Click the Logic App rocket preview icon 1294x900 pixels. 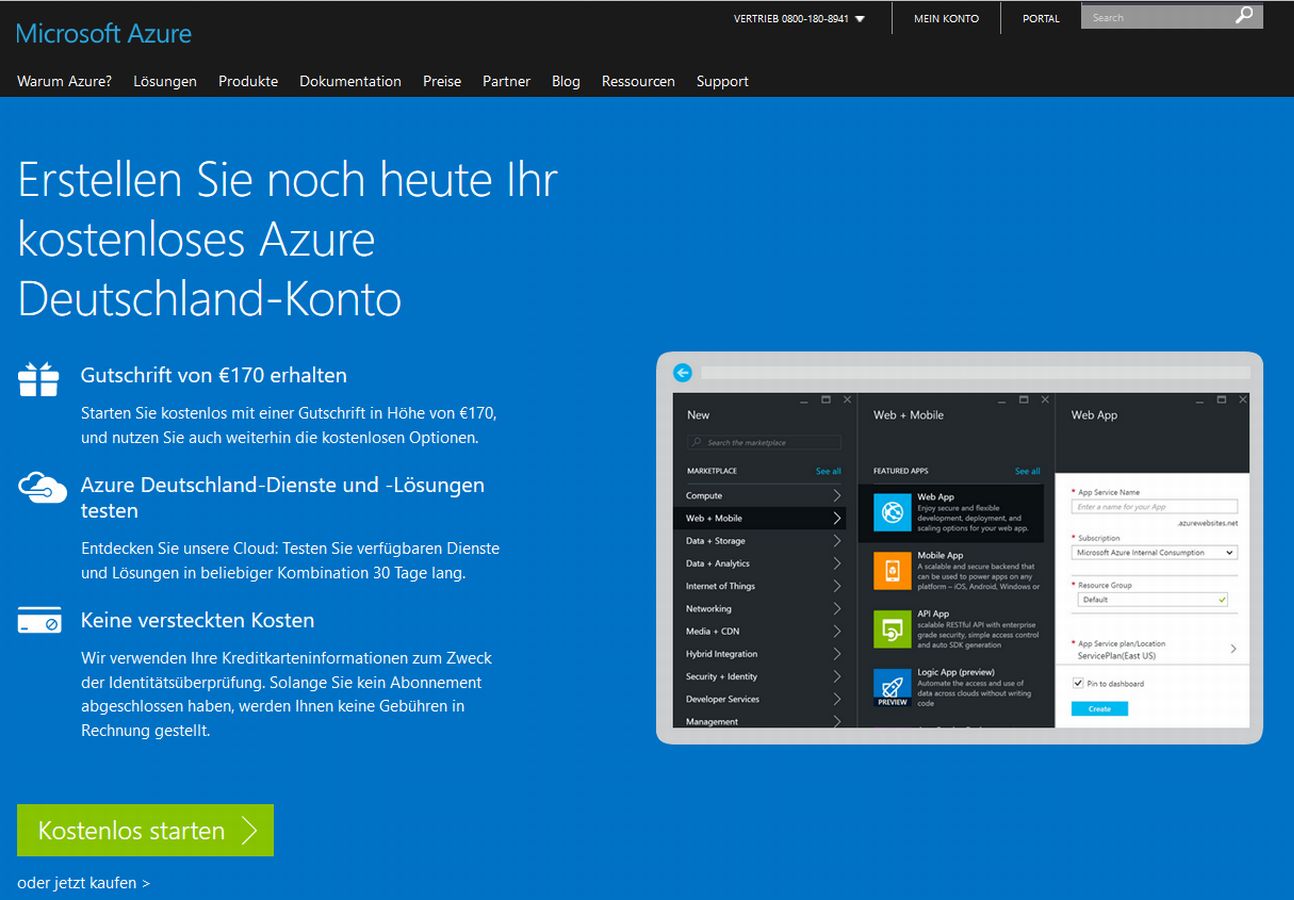892,688
